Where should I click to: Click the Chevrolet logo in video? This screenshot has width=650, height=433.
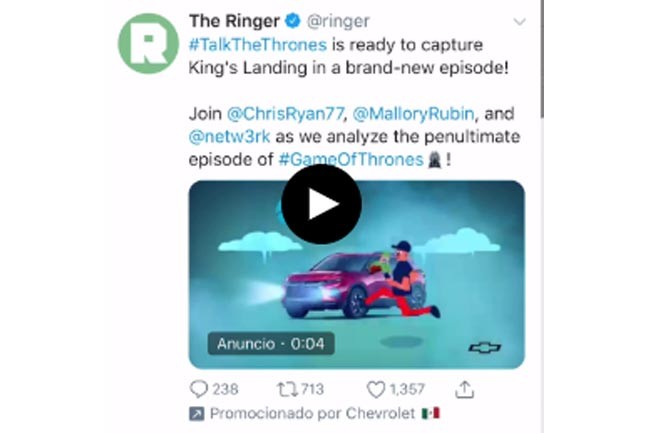click(x=485, y=348)
